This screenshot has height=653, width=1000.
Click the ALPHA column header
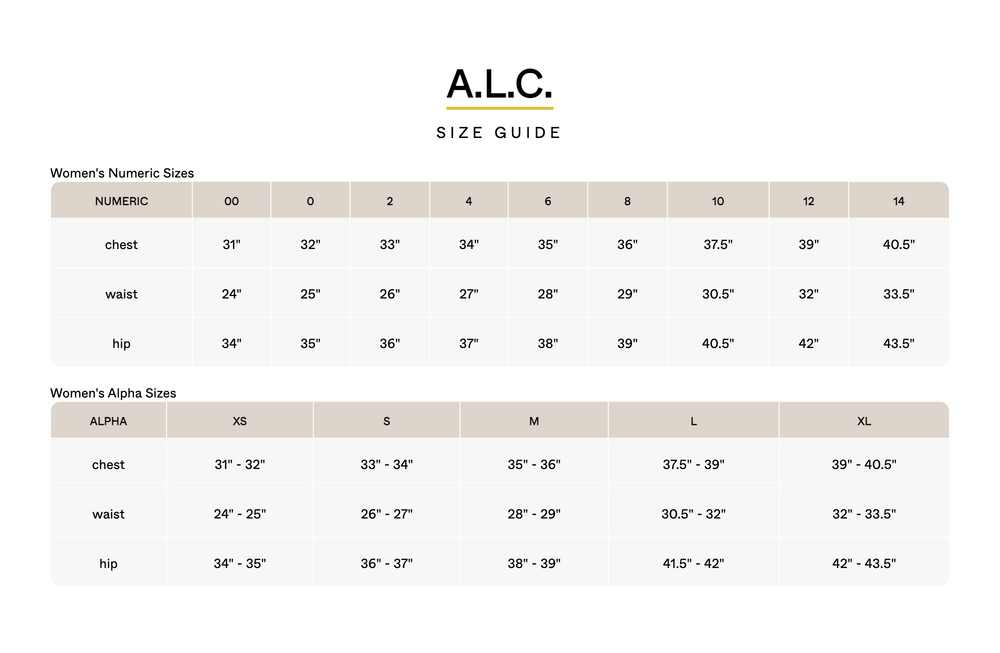(108, 421)
